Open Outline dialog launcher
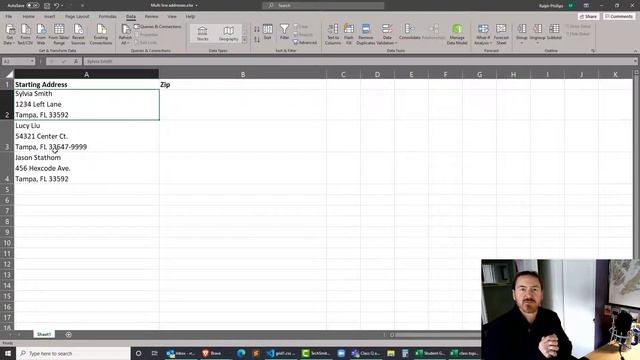This screenshot has height=360, width=640. point(593,51)
